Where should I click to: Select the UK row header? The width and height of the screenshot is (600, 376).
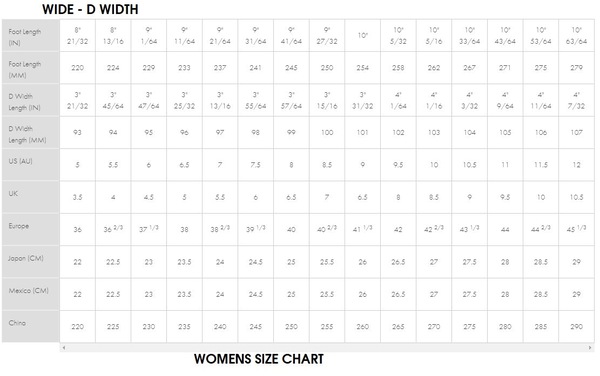31,197
